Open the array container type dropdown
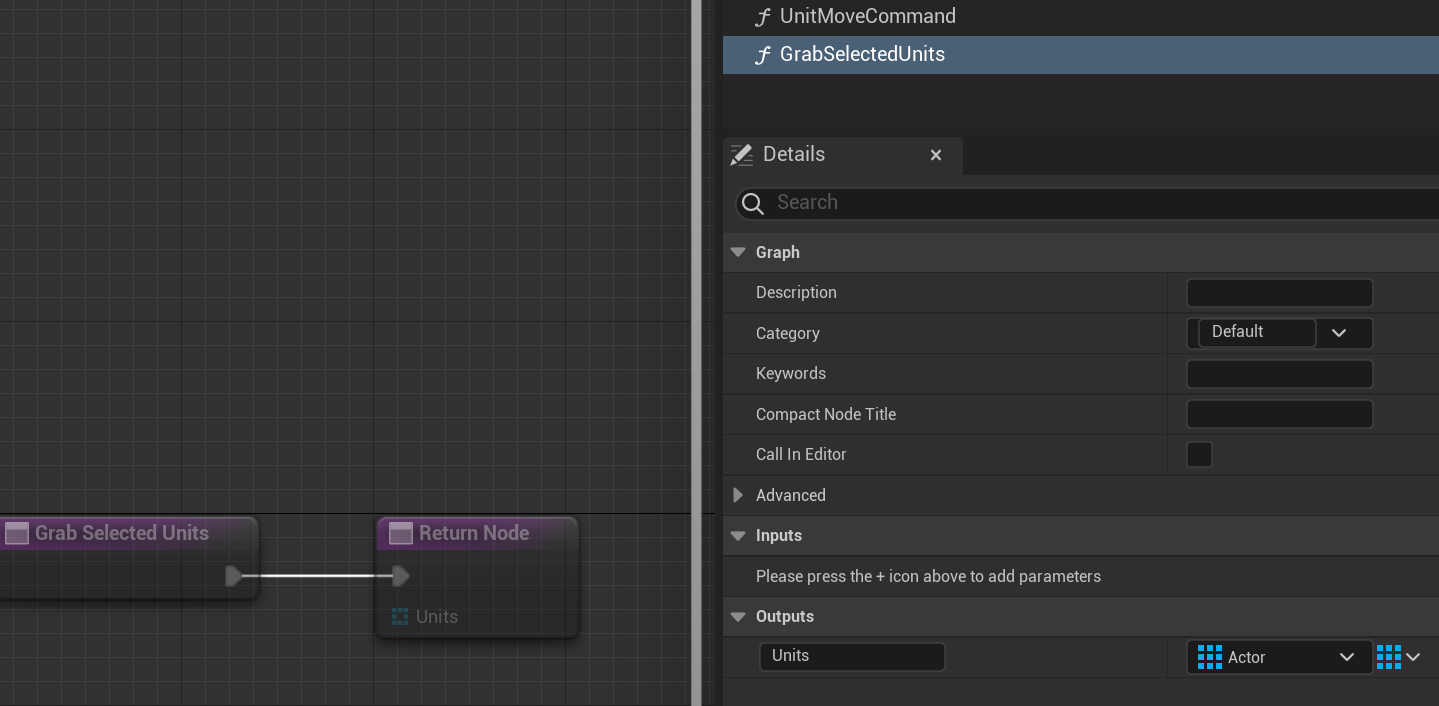 click(1399, 657)
